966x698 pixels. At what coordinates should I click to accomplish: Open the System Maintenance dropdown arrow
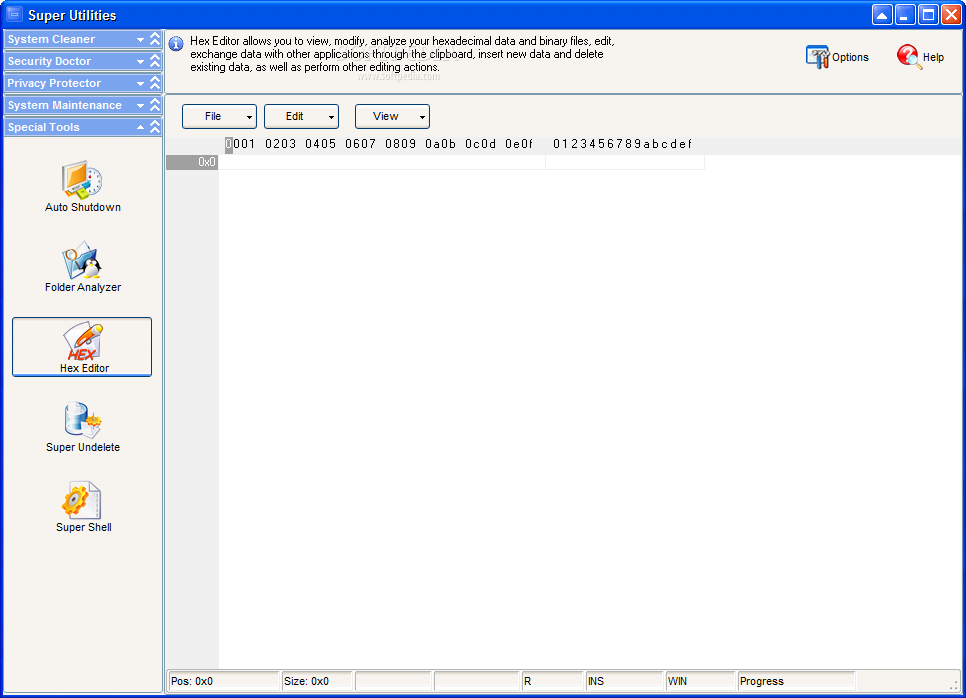[x=140, y=106]
